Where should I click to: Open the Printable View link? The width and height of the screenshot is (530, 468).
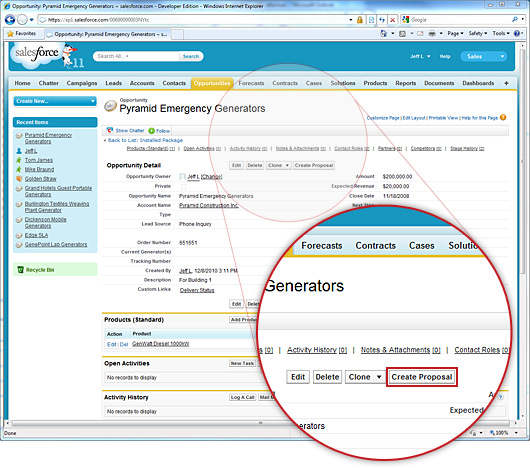pyautogui.click(x=443, y=118)
